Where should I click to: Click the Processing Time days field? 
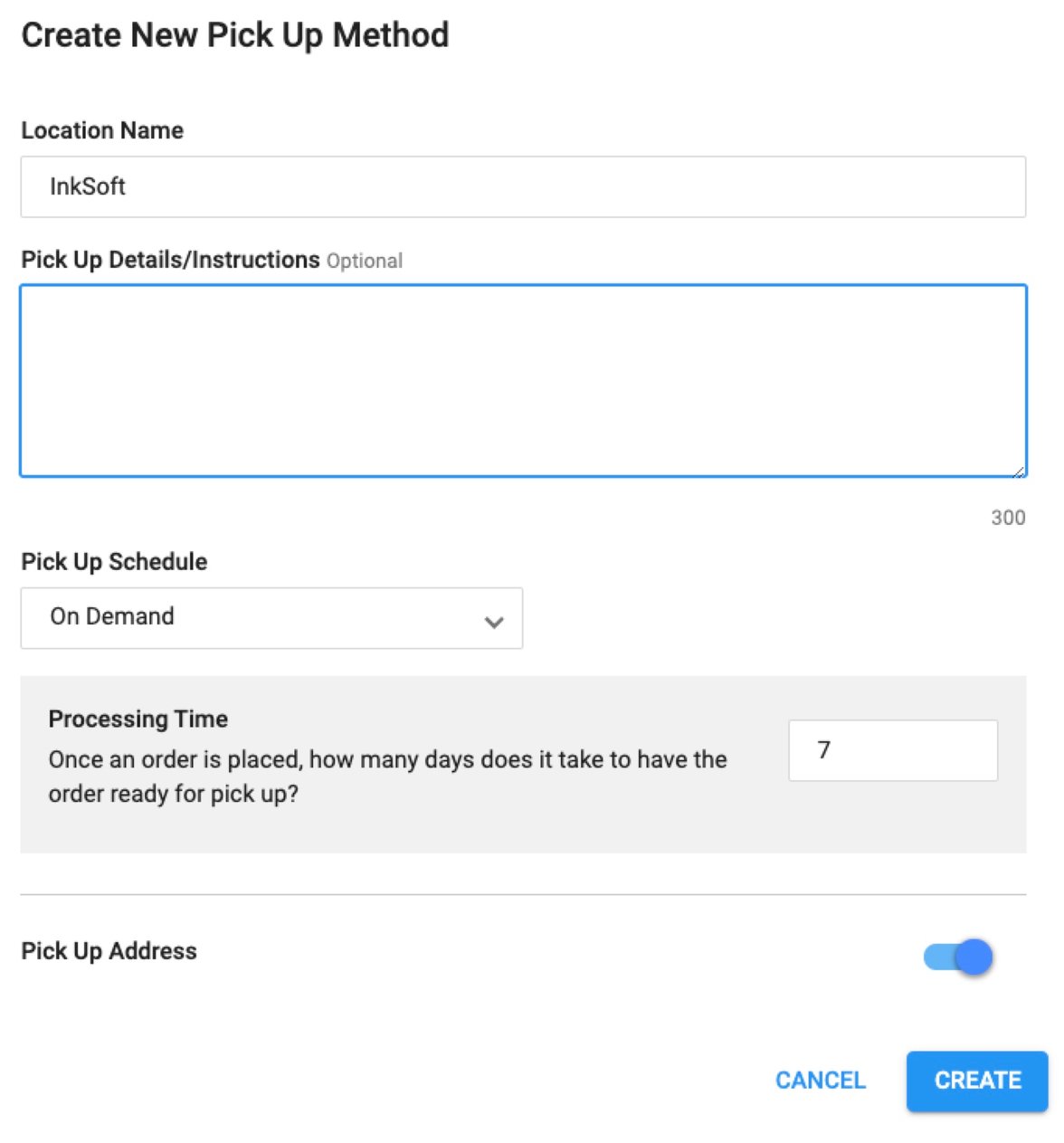pos(892,750)
